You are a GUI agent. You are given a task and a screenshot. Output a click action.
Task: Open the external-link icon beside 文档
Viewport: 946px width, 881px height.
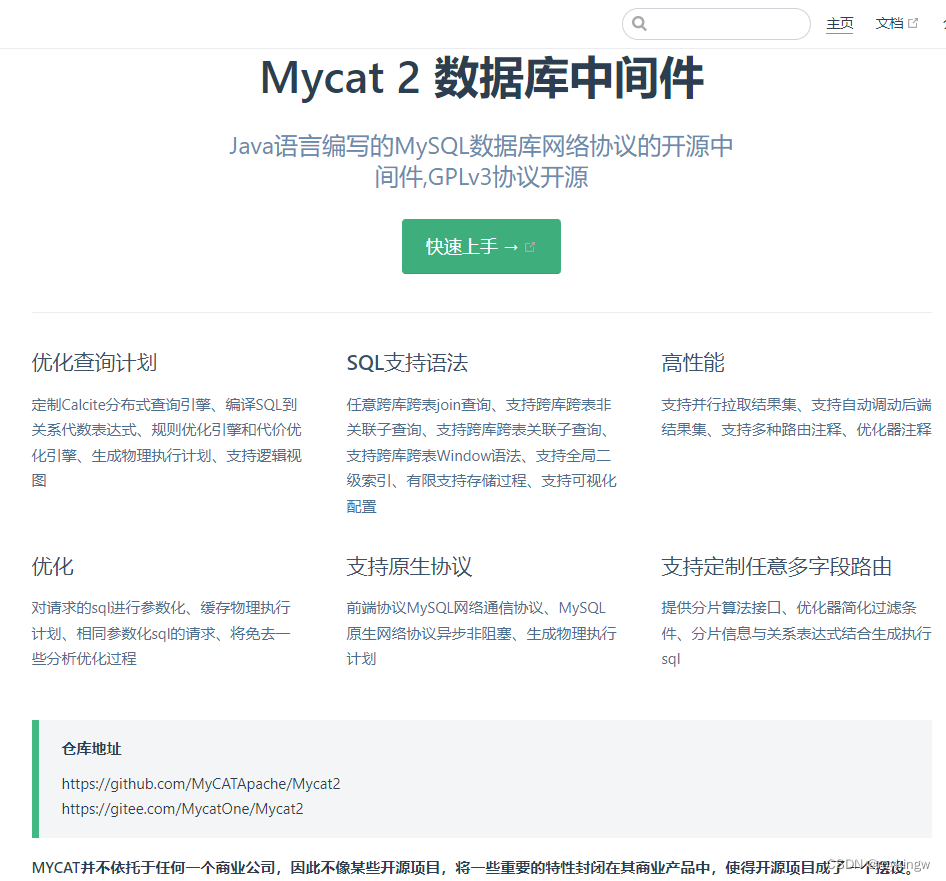913,21
